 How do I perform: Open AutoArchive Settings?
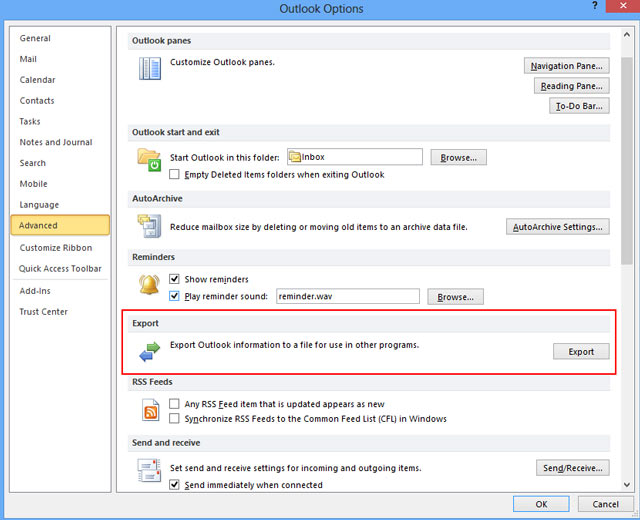(x=558, y=227)
